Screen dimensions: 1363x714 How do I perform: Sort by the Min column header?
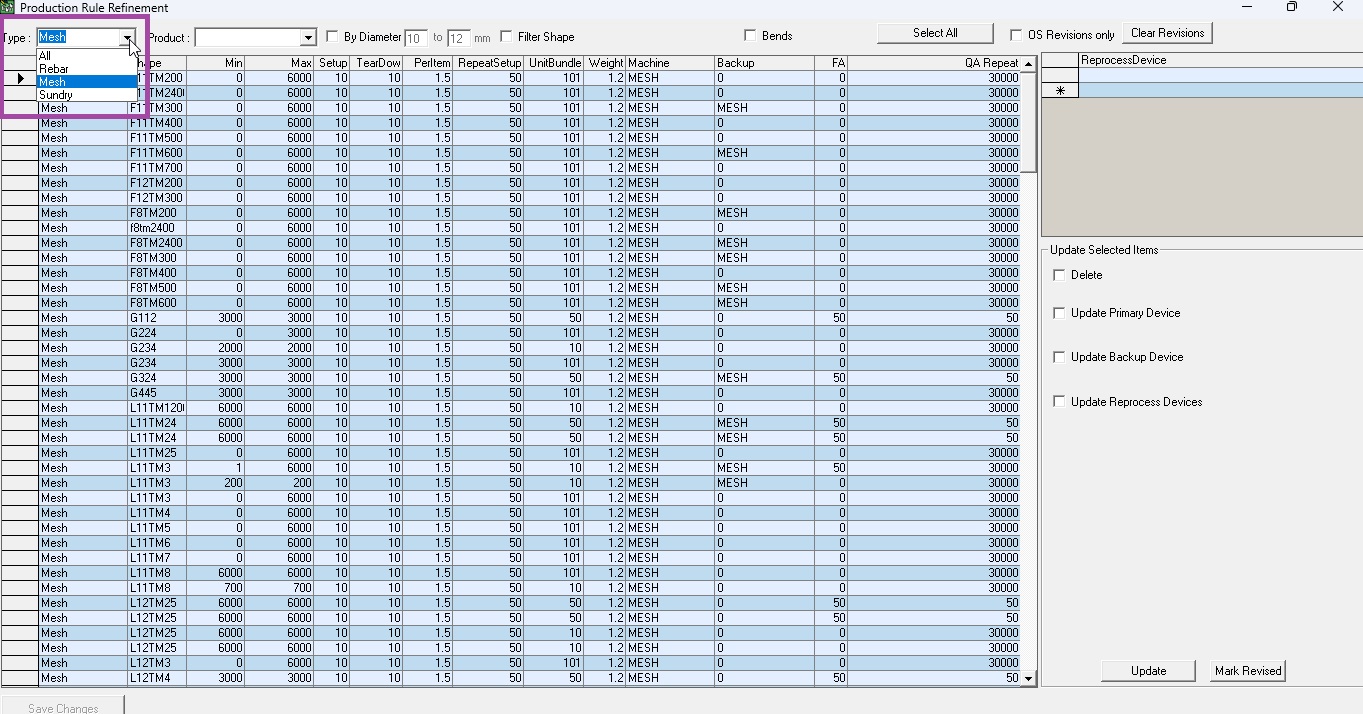(x=216, y=63)
